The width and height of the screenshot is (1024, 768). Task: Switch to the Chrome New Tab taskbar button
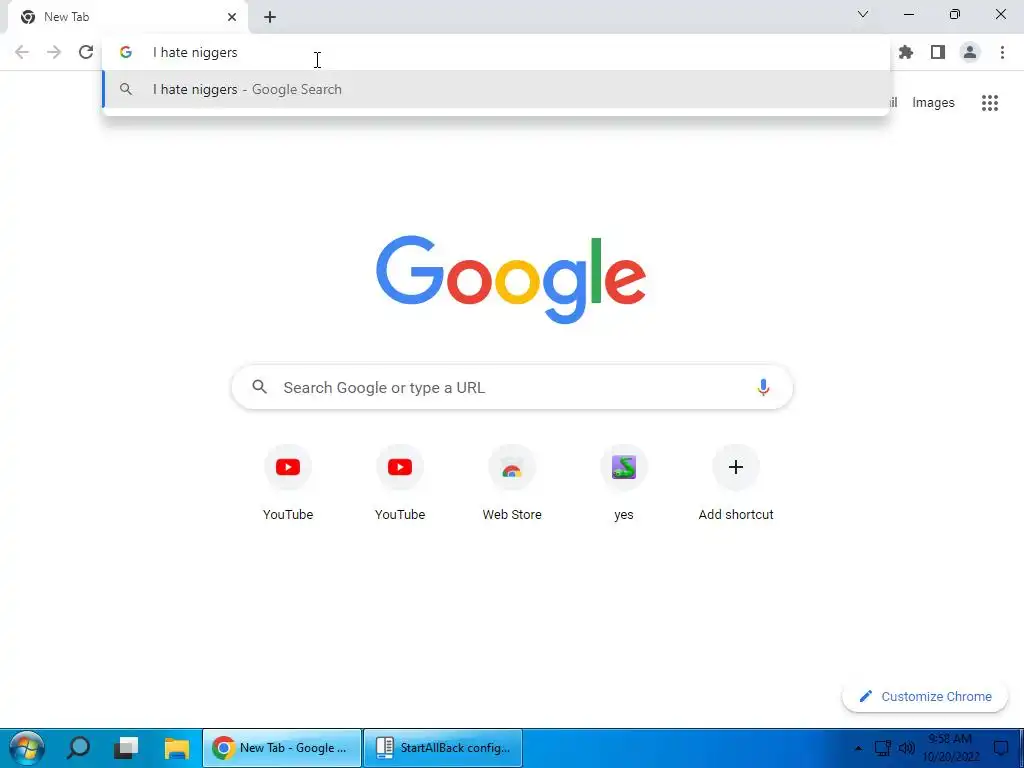click(281, 748)
